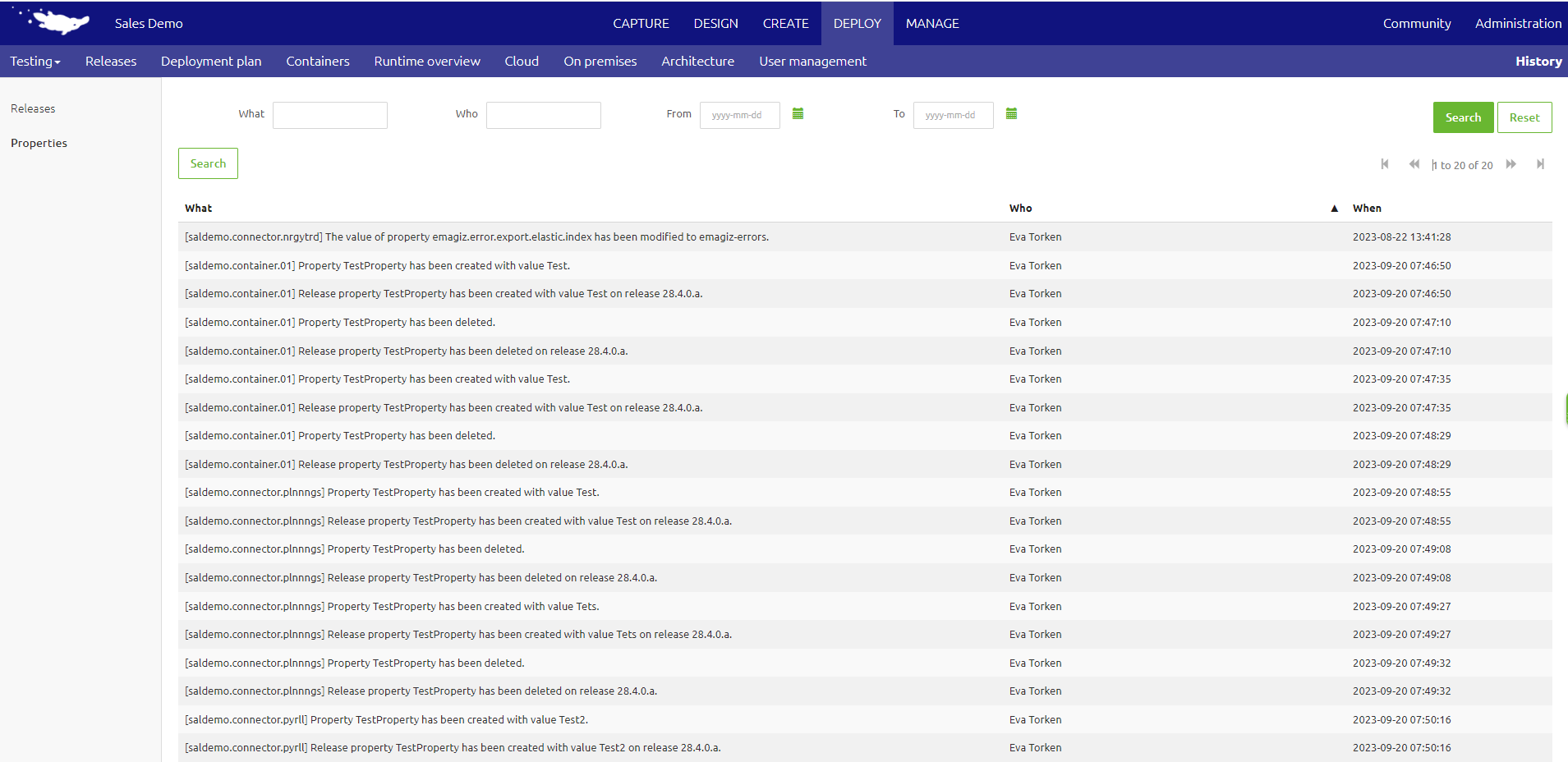Viewport: 1568px width, 762px height.
Task: Go to the previous results page
Action: 1414,164
